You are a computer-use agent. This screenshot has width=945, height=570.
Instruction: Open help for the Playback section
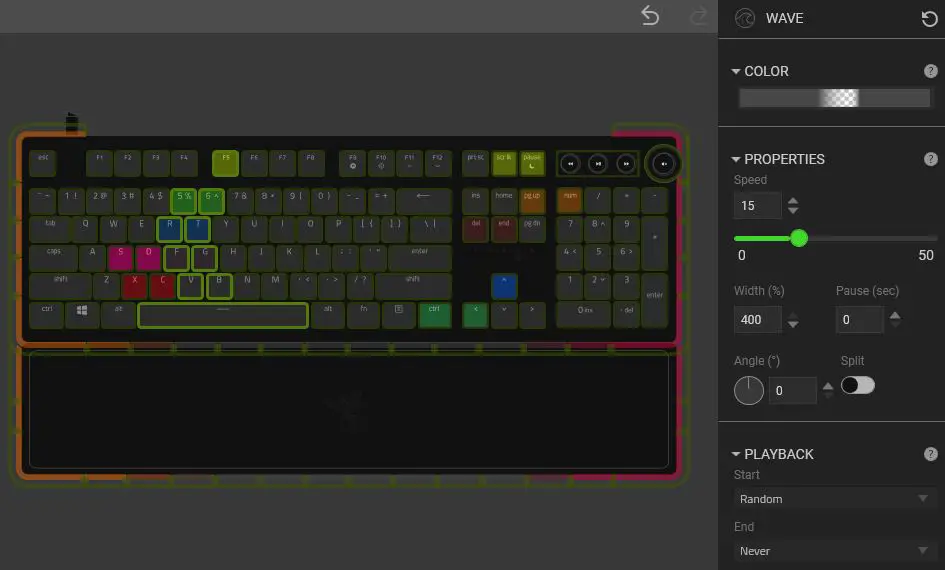click(931, 454)
